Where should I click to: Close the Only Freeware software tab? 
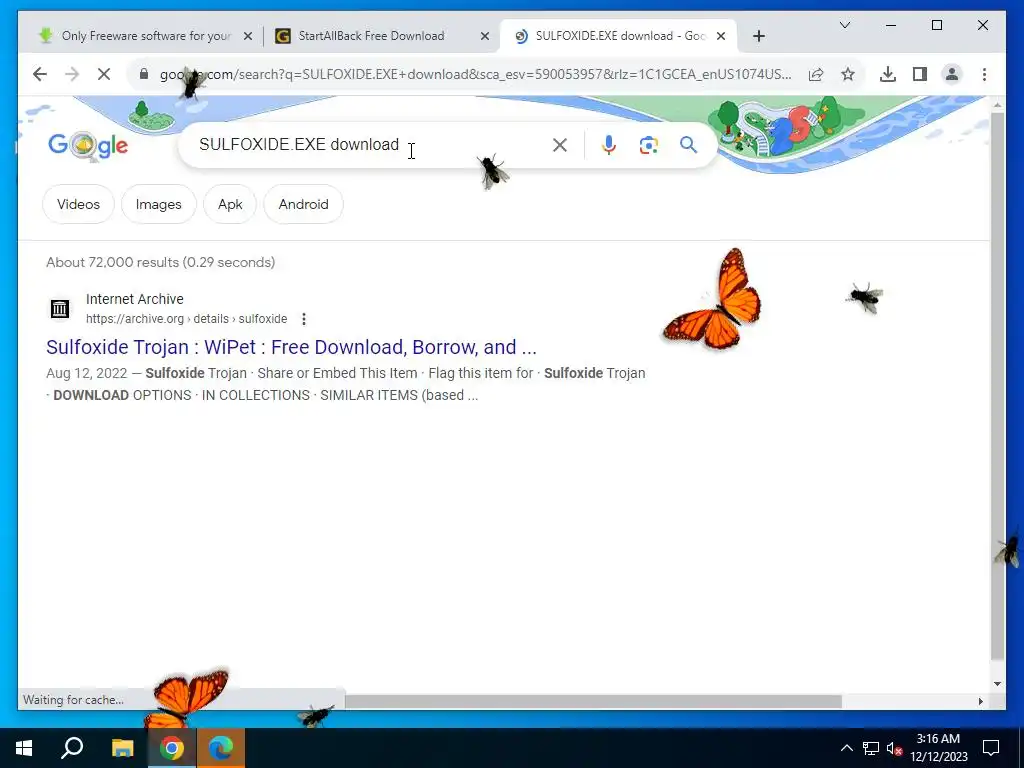point(248,36)
